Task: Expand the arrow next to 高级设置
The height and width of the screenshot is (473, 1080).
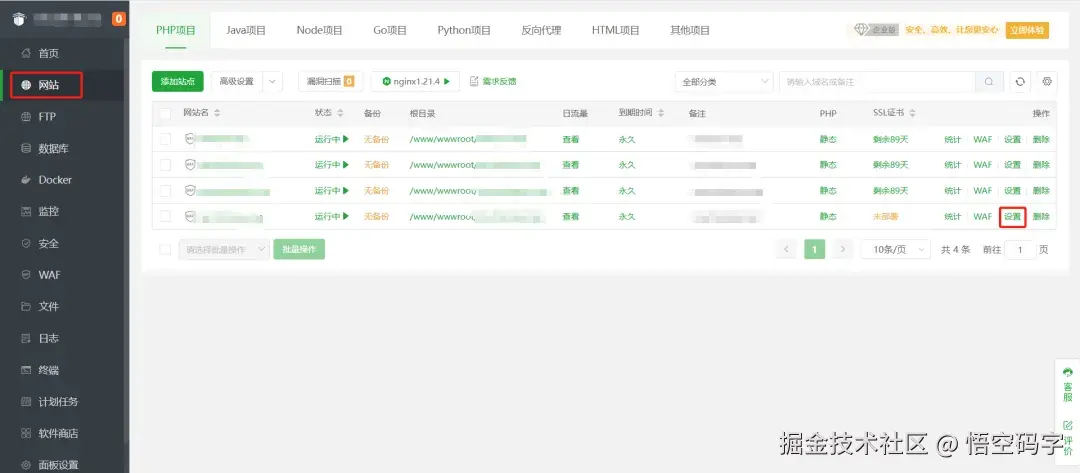Action: (273, 81)
